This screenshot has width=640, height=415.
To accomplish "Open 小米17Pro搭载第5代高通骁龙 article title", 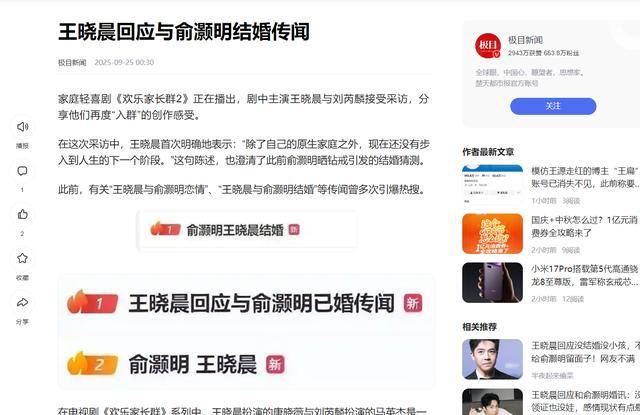I will click(x=584, y=275).
